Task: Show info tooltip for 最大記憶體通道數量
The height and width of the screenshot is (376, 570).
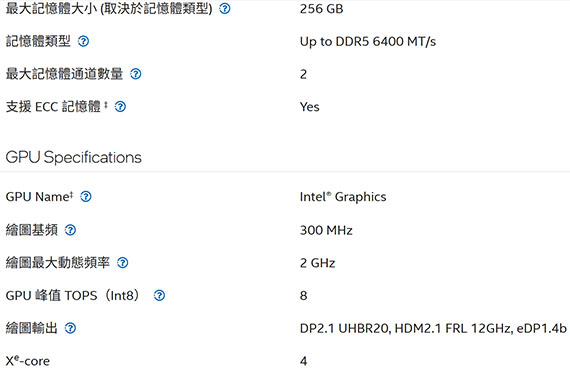Action: pyautogui.click(x=136, y=74)
